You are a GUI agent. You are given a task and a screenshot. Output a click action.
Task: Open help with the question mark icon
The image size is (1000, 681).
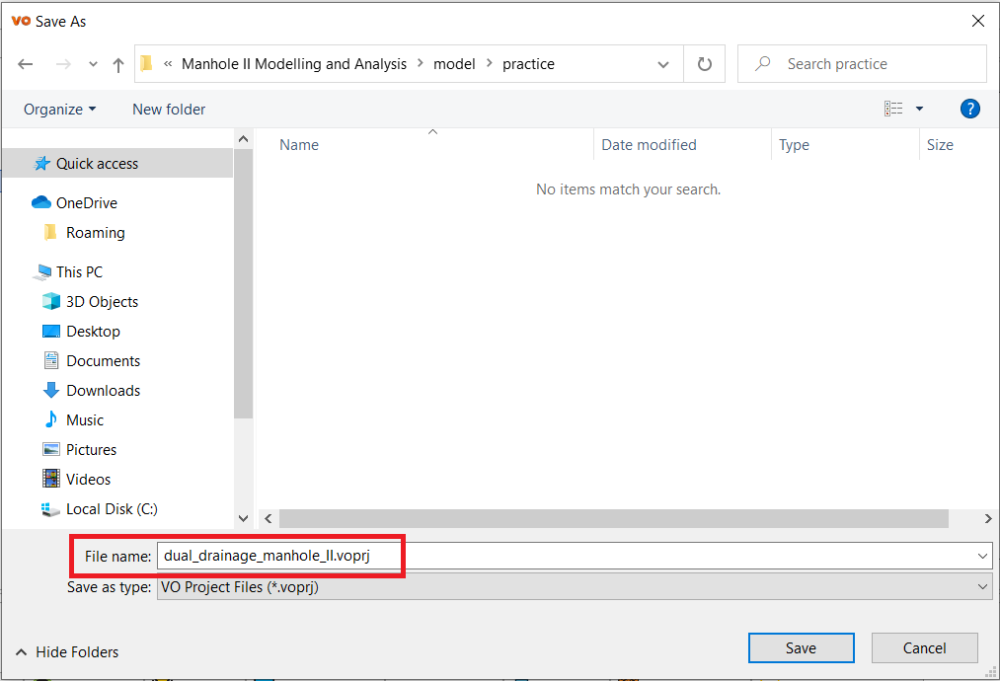click(970, 108)
